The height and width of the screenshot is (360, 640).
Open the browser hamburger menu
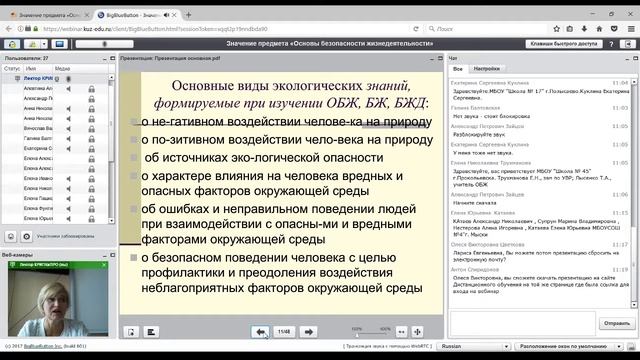(631, 29)
